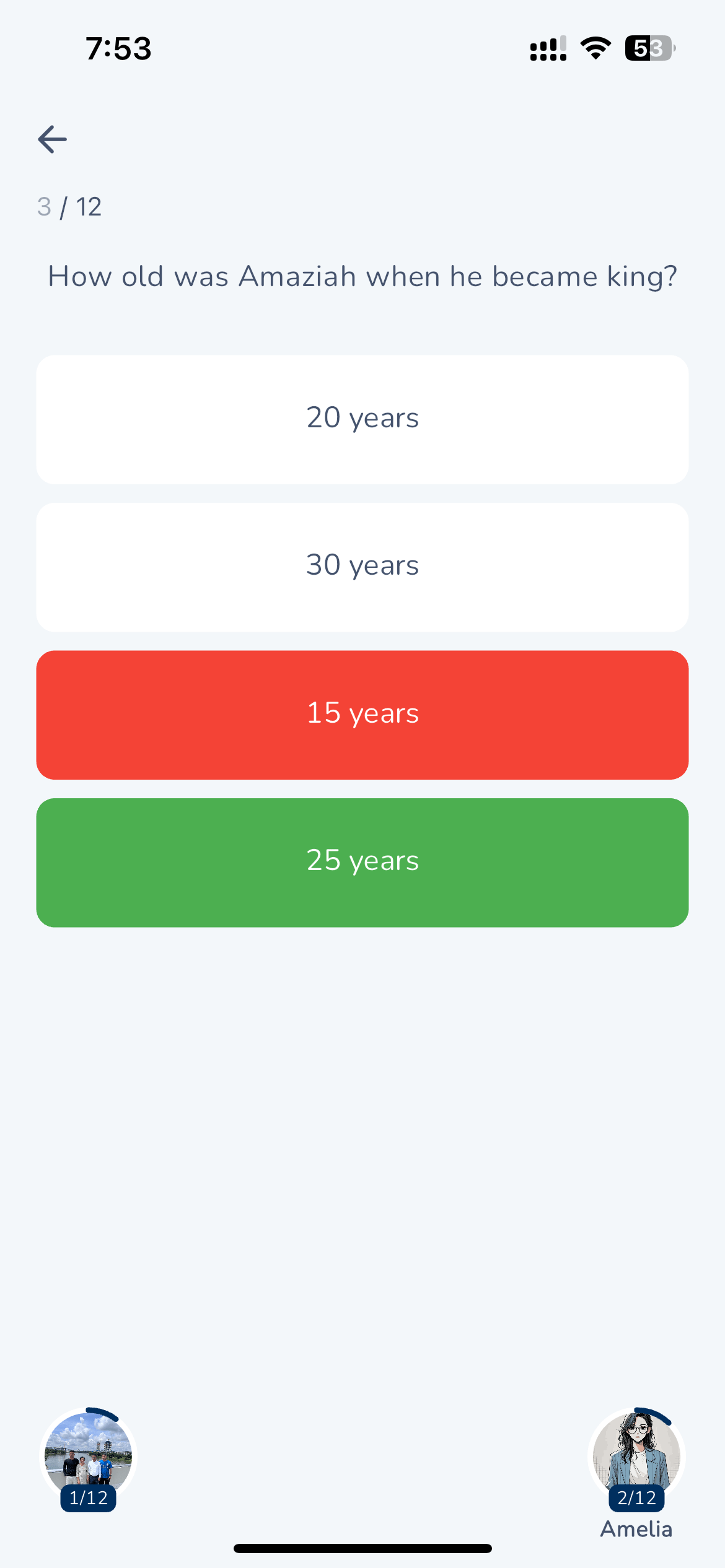Open Amelia's illustrated avatar
Viewport: 725px width, 1568px height.
tap(636, 1452)
